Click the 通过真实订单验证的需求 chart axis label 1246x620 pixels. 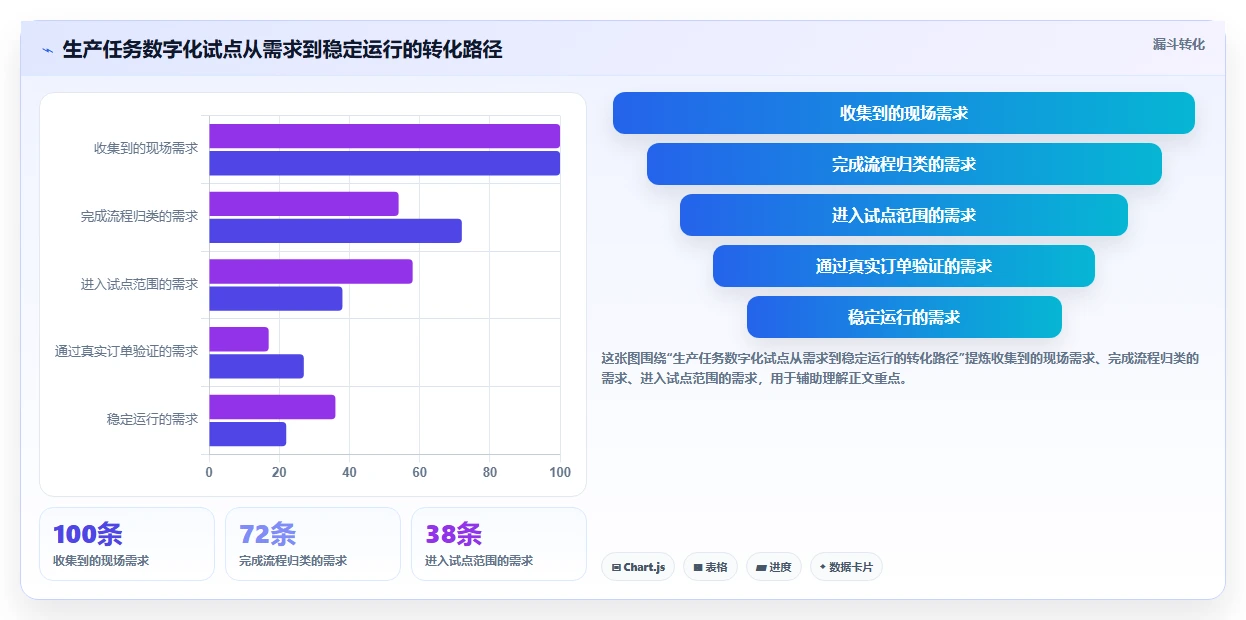(127, 351)
